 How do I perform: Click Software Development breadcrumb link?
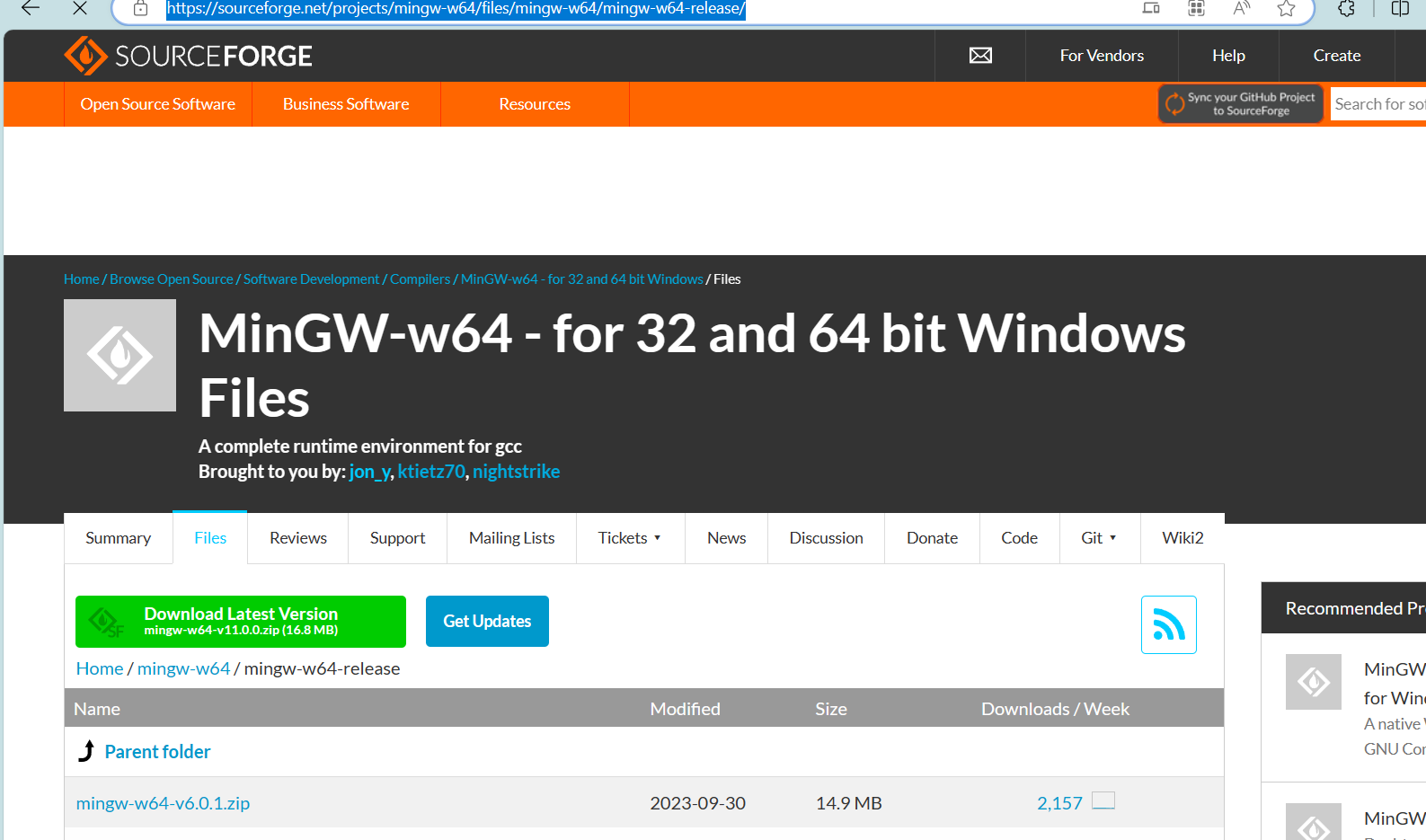312,279
